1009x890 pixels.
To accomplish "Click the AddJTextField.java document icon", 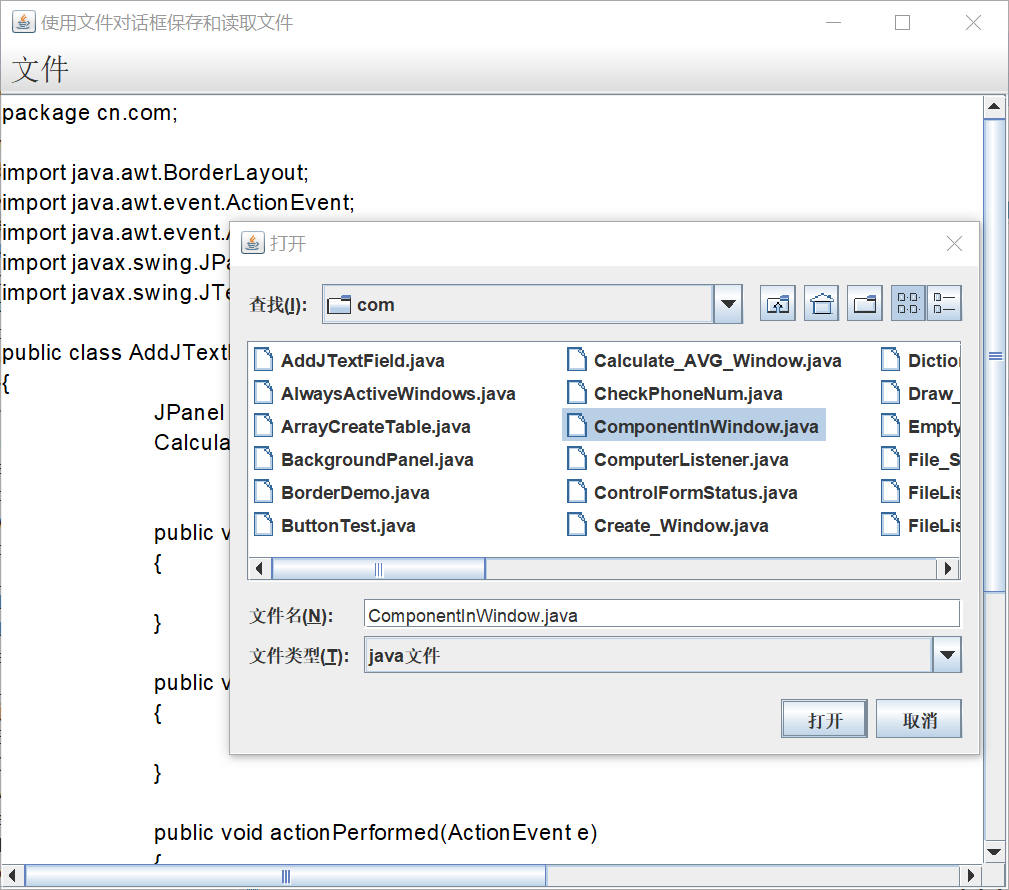I will tap(263, 359).
